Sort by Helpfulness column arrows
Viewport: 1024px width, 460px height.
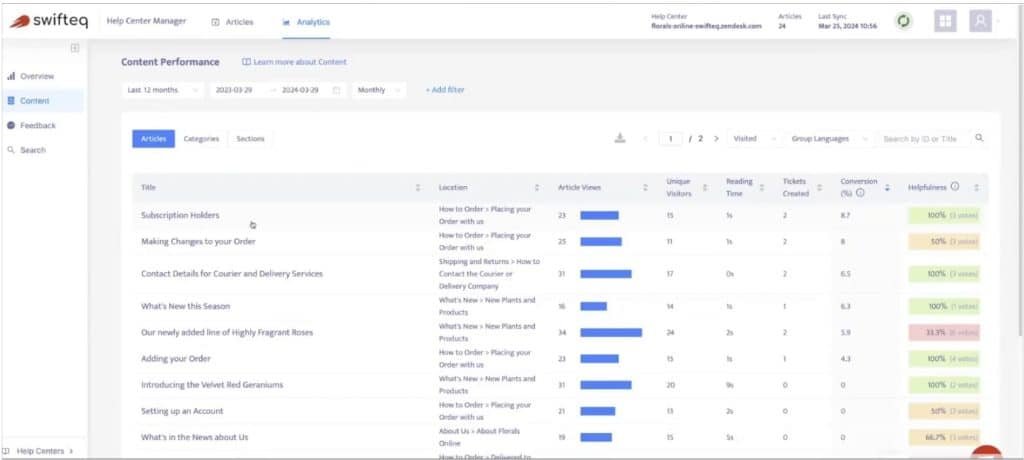coord(976,188)
